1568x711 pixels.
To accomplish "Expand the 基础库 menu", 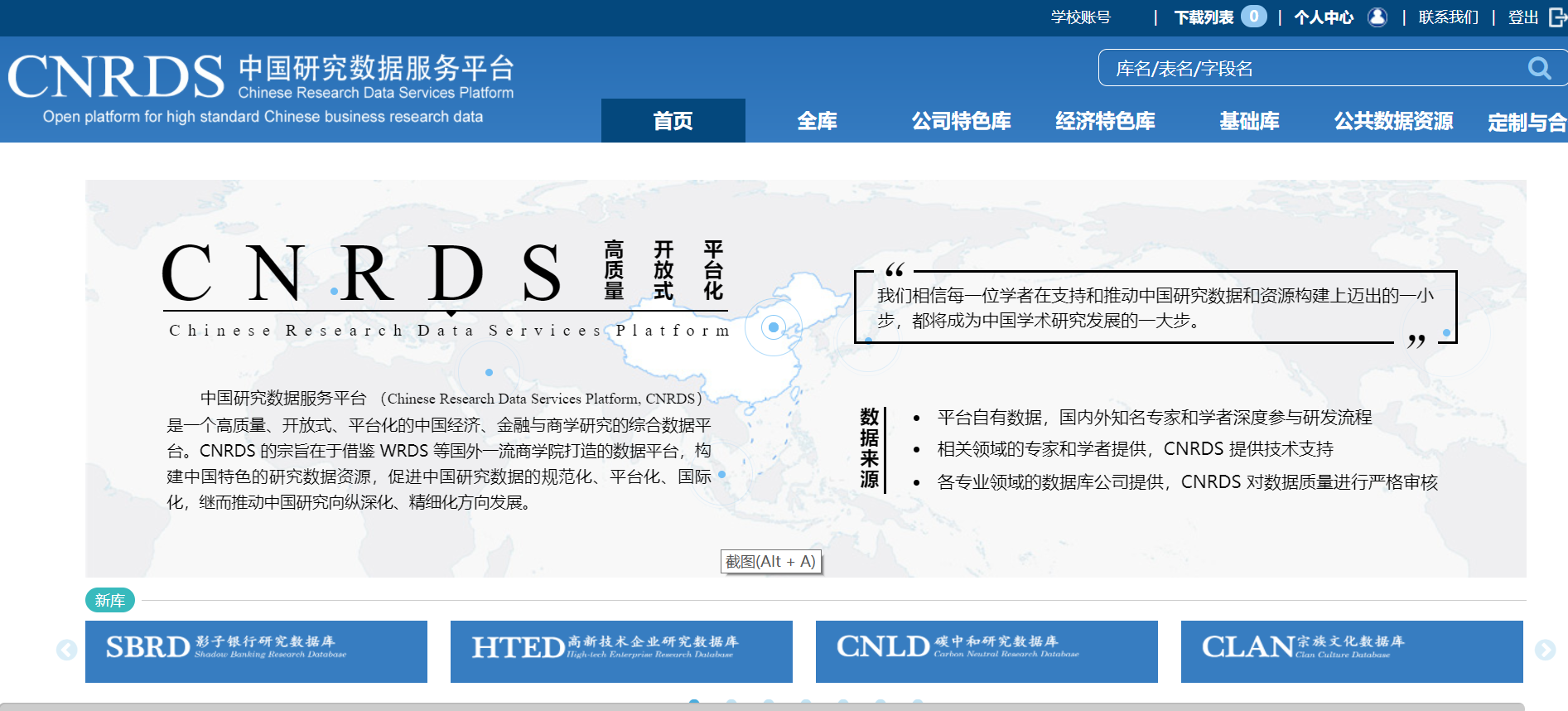I will pos(1249,121).
